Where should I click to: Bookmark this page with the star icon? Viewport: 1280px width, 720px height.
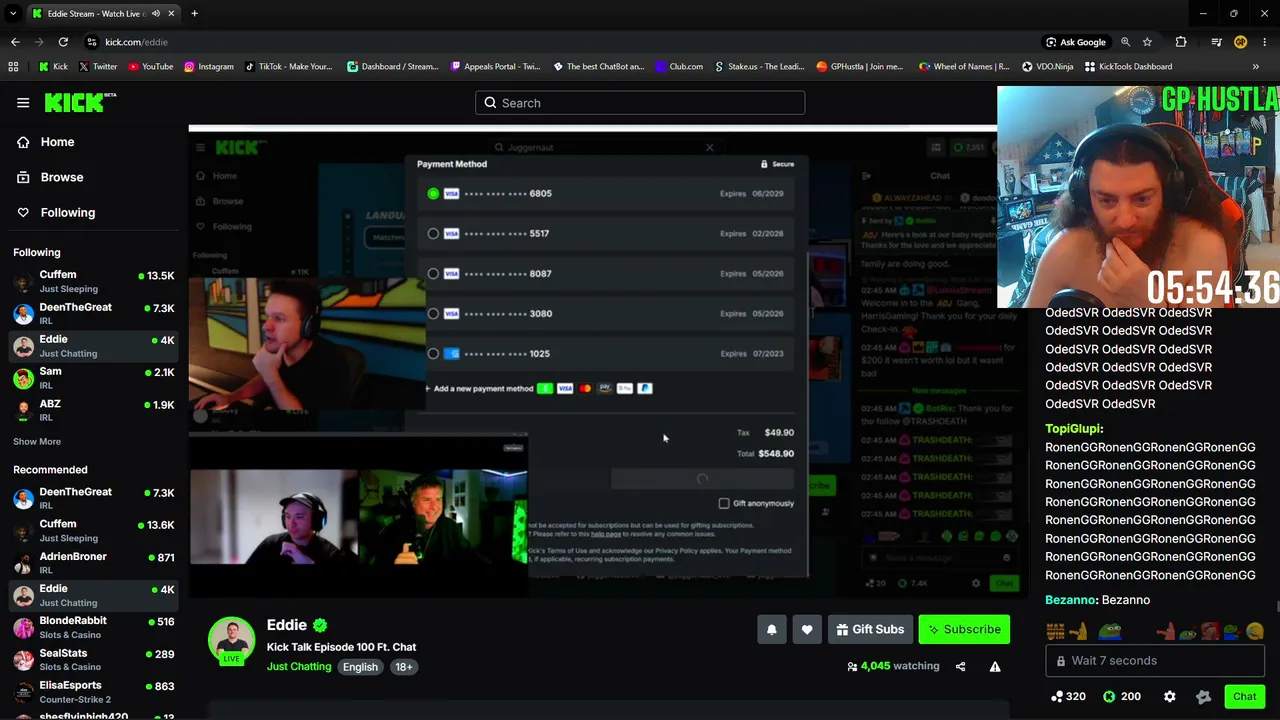point(1147,42)
